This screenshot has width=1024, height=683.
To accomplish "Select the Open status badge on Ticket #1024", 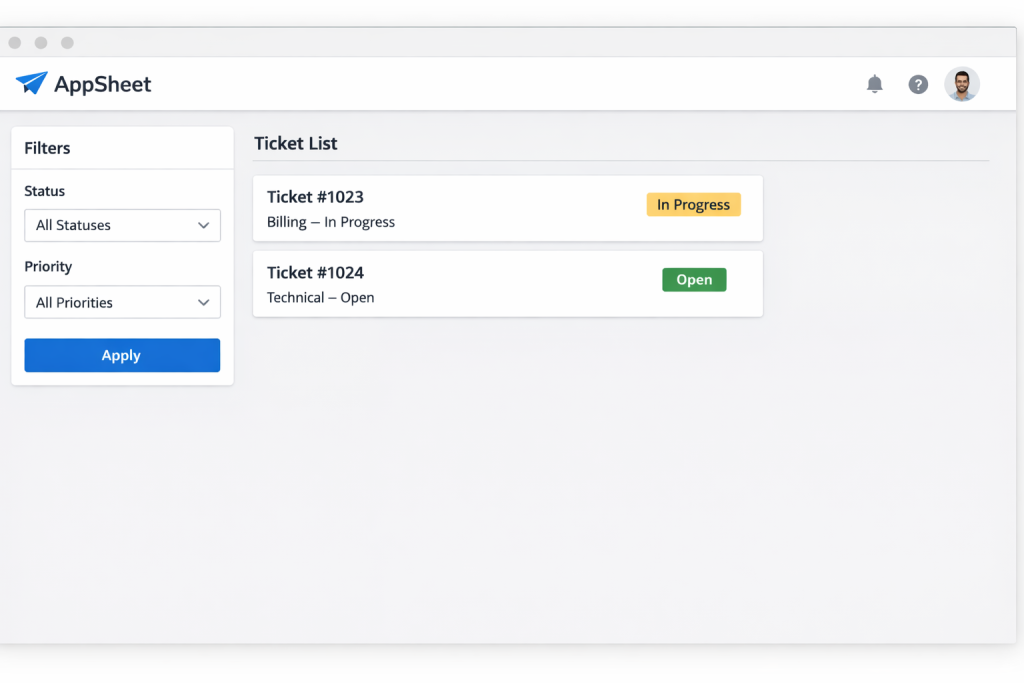I will tap(693, 279).
